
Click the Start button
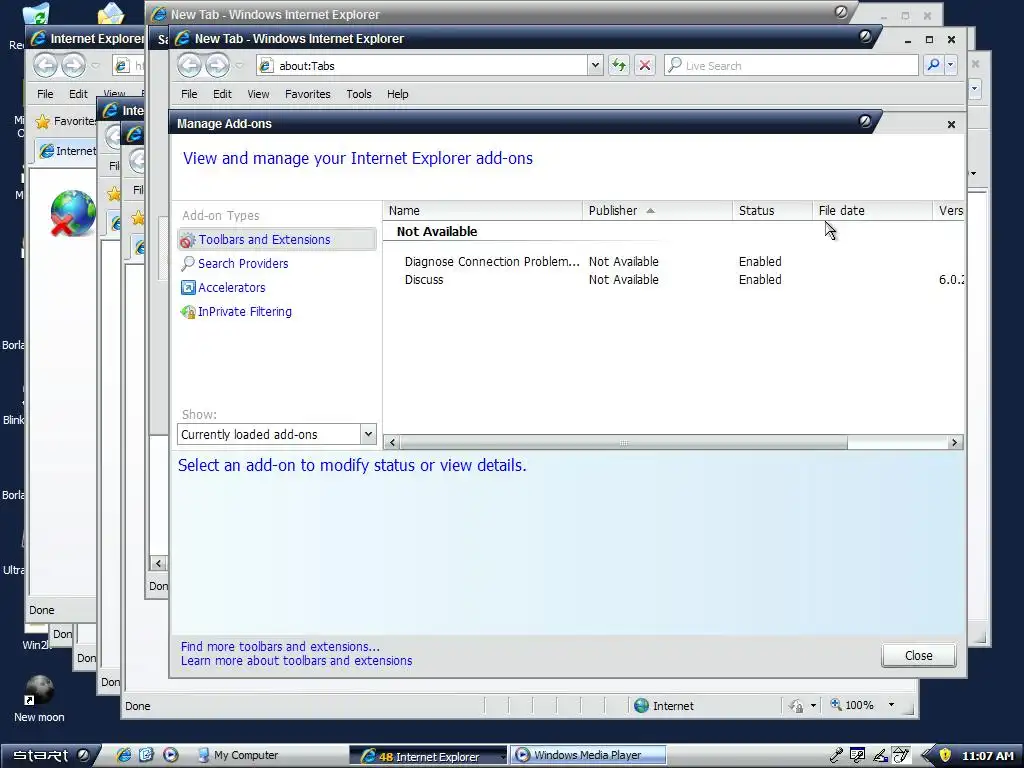pyautogui.click(x=51, y=756)
